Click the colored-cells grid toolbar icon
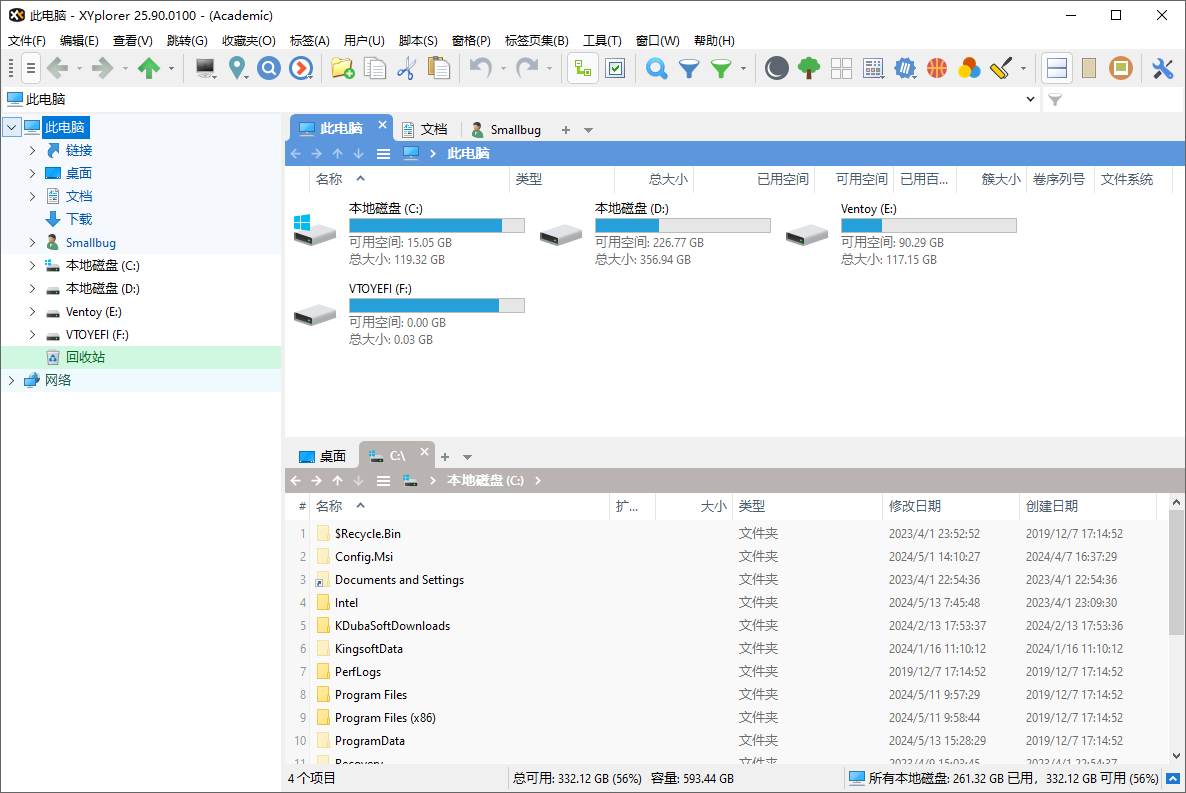The image size is (1186, 793). [874, 69]
